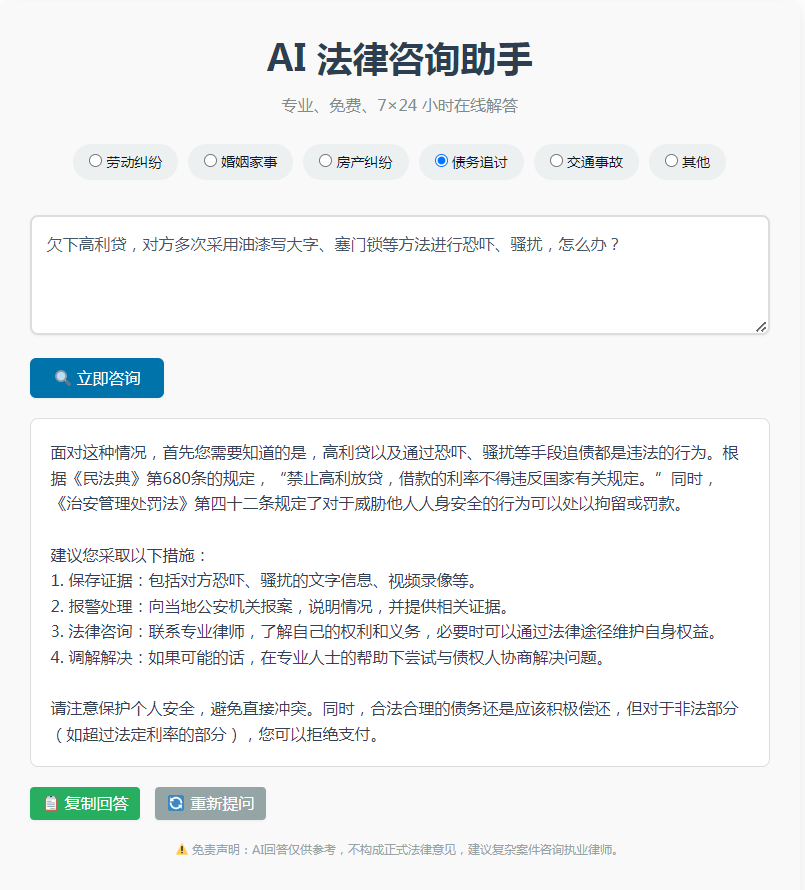
Task: Click the refresh icon on 重新提问 button
Action: coord(176,803)
